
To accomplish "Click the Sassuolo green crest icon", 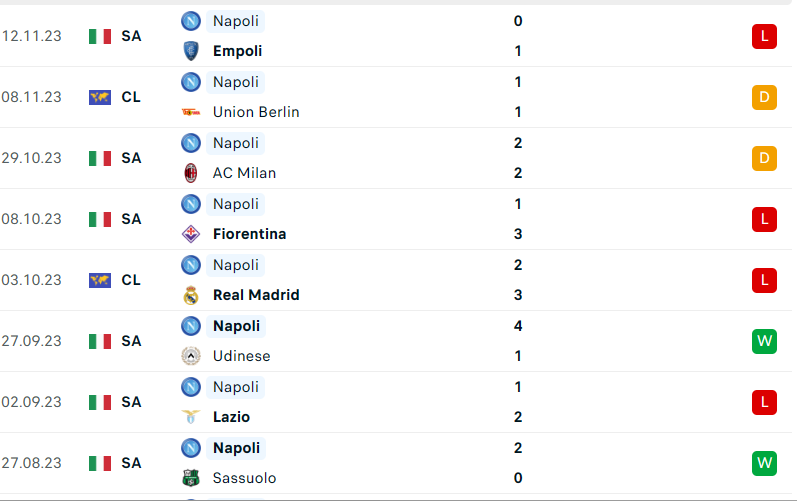I will pyautogui.click(x=191, y=478).
